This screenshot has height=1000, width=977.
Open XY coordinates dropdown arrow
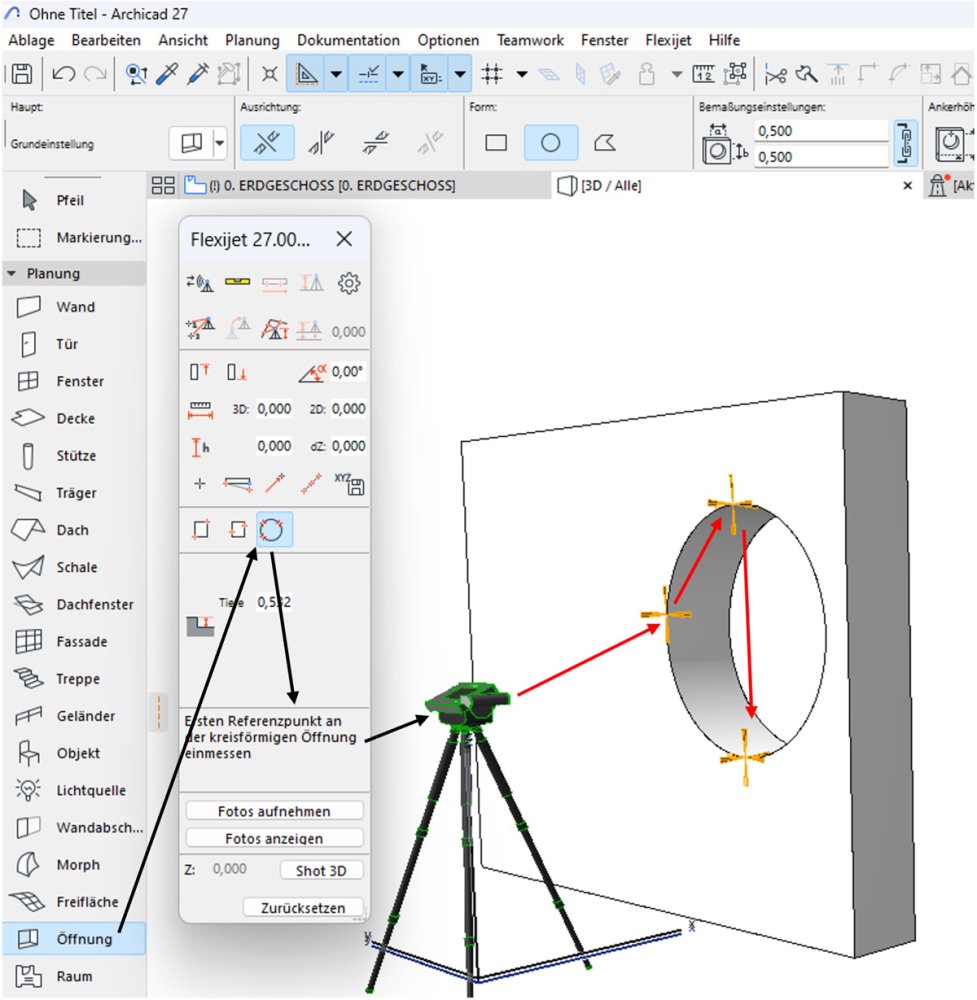tap(460, 74)
